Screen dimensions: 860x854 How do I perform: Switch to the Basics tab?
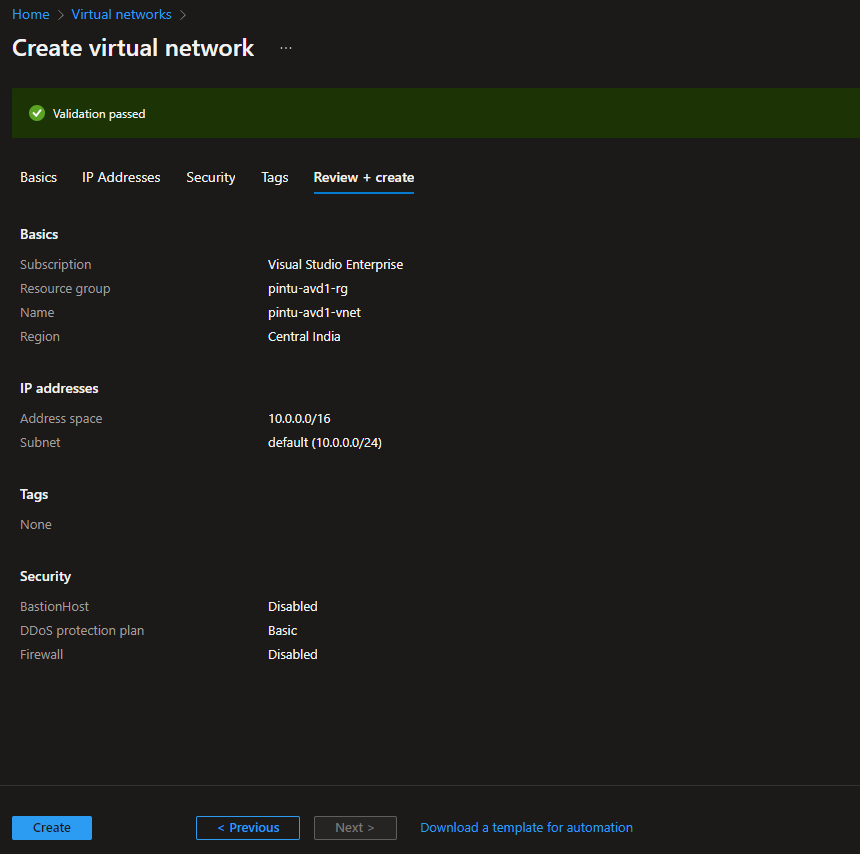(38, 177)
